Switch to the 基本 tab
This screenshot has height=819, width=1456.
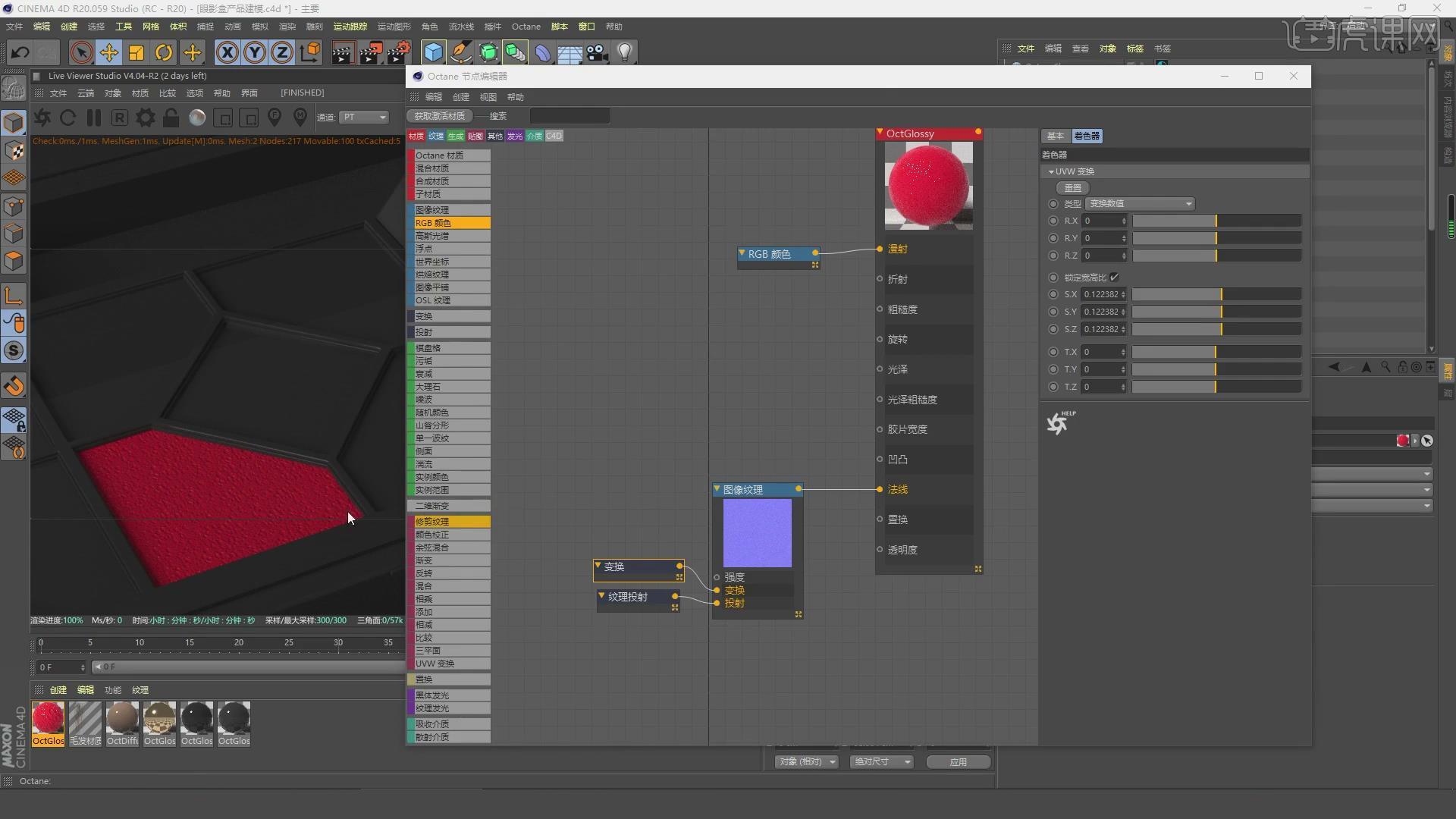click(x=1055, y=136)
